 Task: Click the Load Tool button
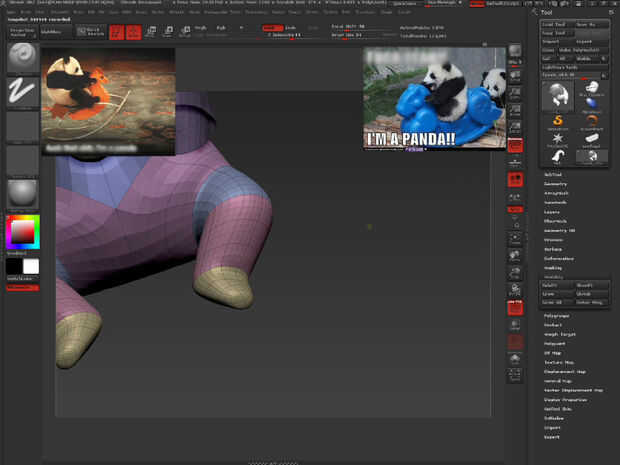(x=558, y=25)
